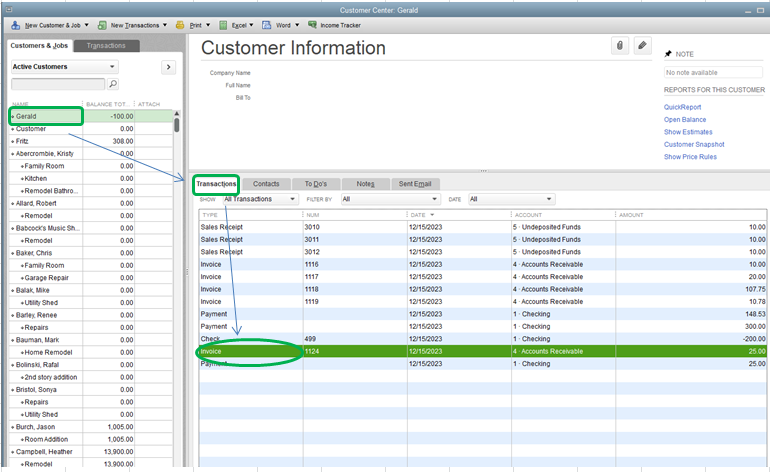Sort by TYPE column header

tap(250, 215)
